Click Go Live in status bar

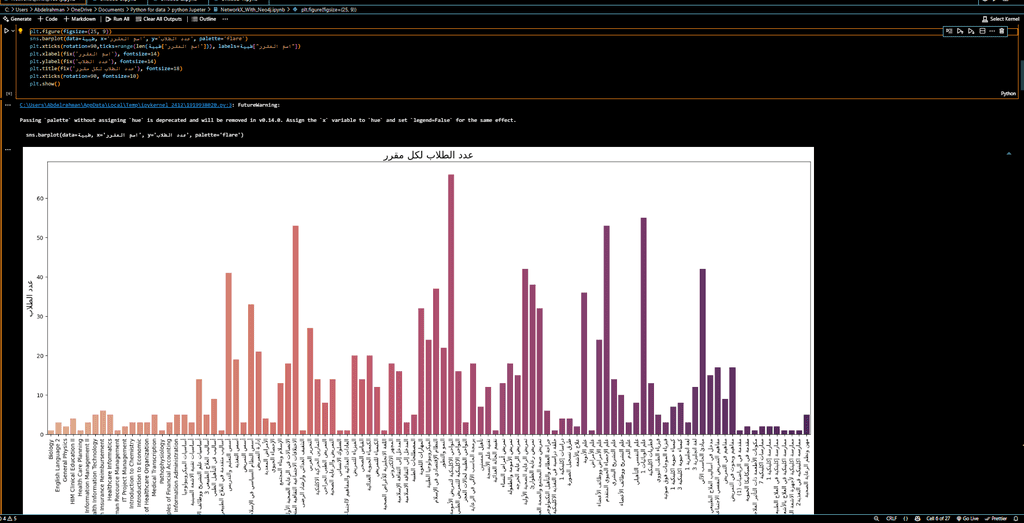970,518
